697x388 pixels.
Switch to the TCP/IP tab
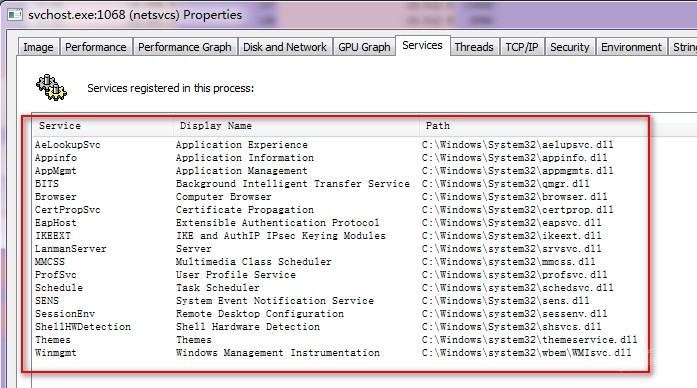click(x=522, y=47)
